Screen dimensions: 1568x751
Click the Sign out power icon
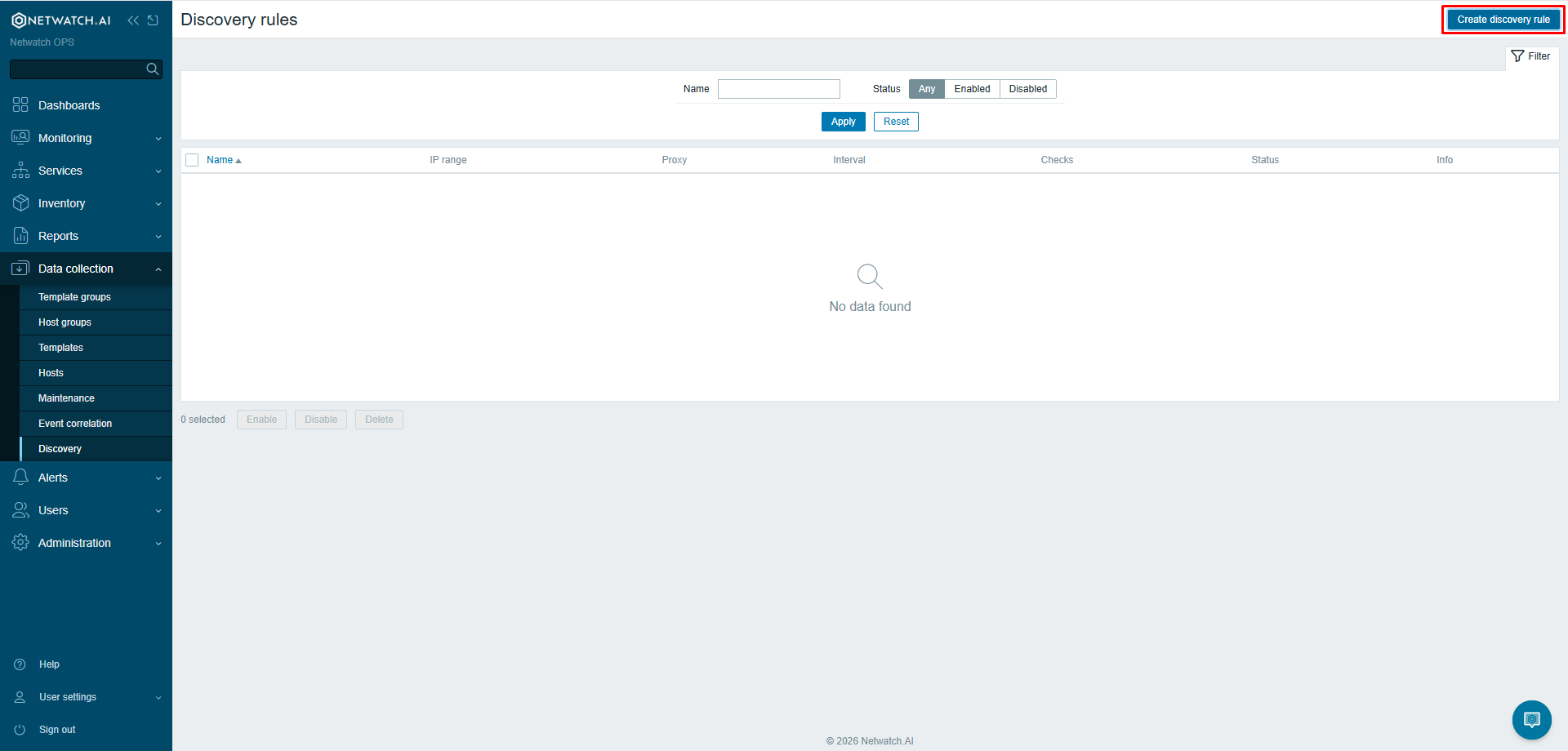pyautogui.click(x=20, y=730)
